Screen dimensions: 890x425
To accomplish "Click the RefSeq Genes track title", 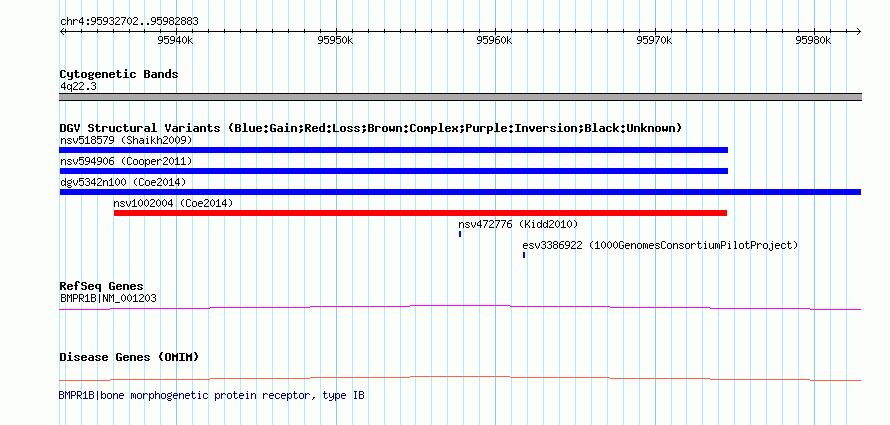I will 102,286.
